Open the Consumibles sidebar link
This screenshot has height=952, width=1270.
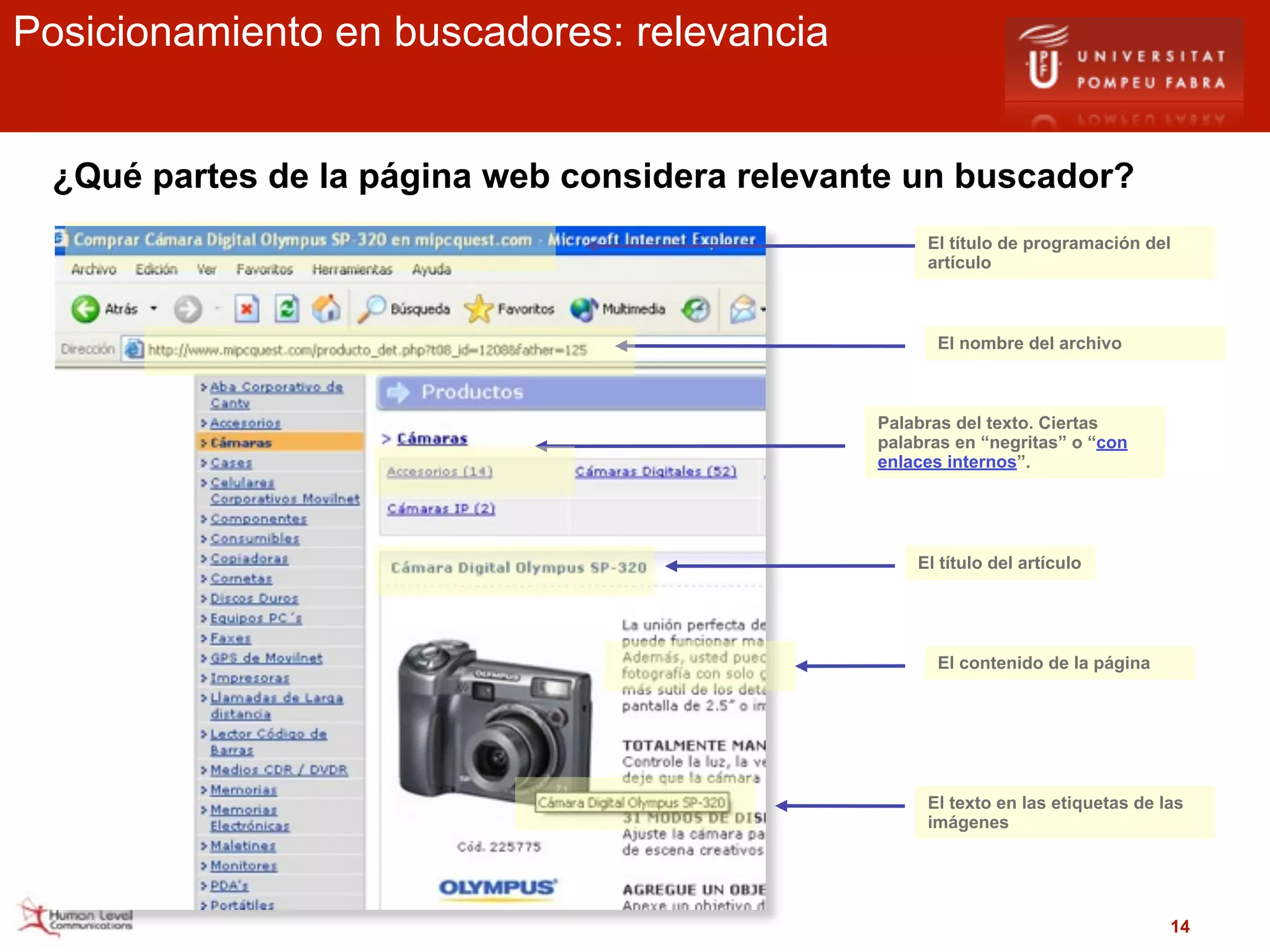[255, 539]
